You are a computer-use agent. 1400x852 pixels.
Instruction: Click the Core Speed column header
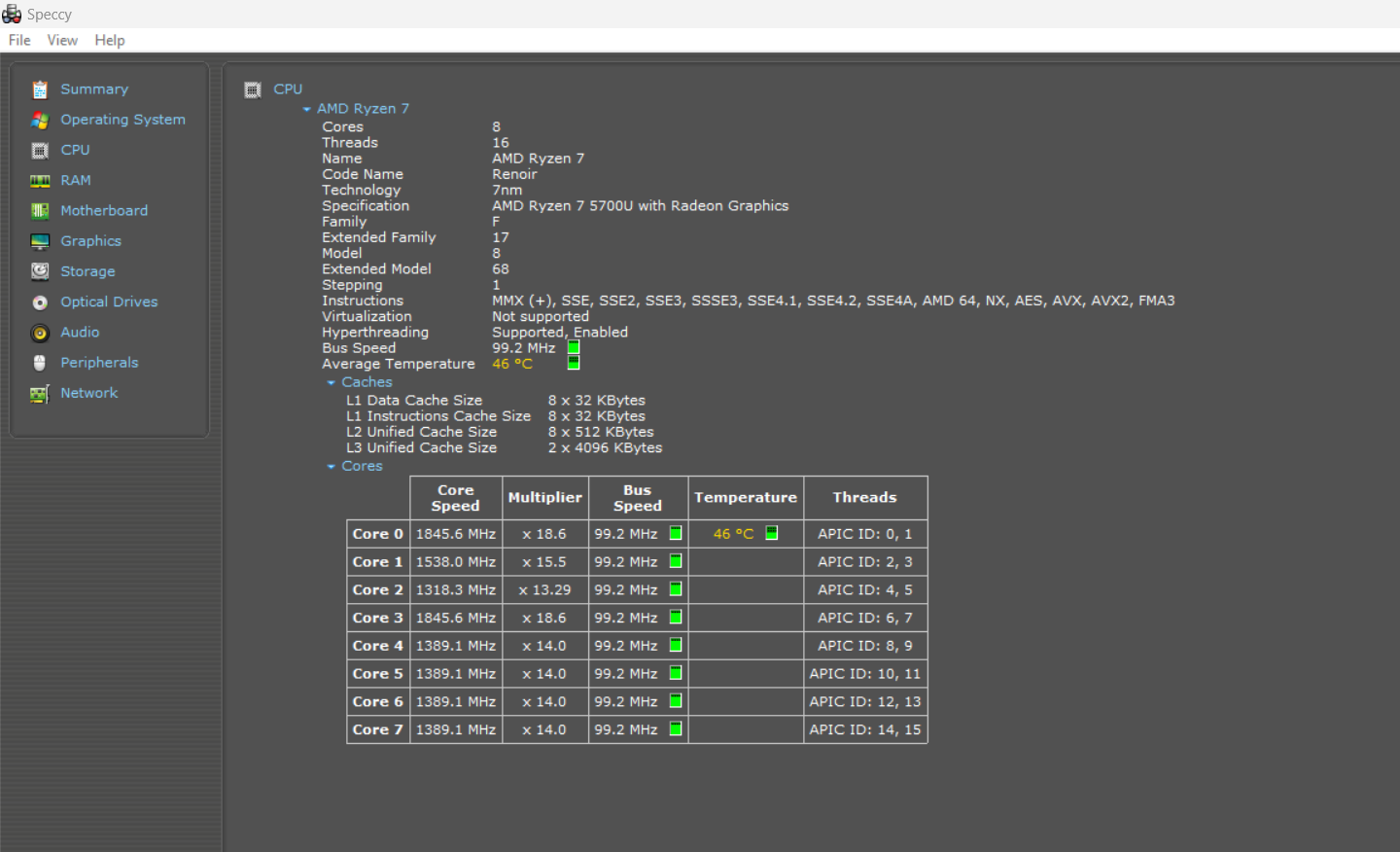456,498
